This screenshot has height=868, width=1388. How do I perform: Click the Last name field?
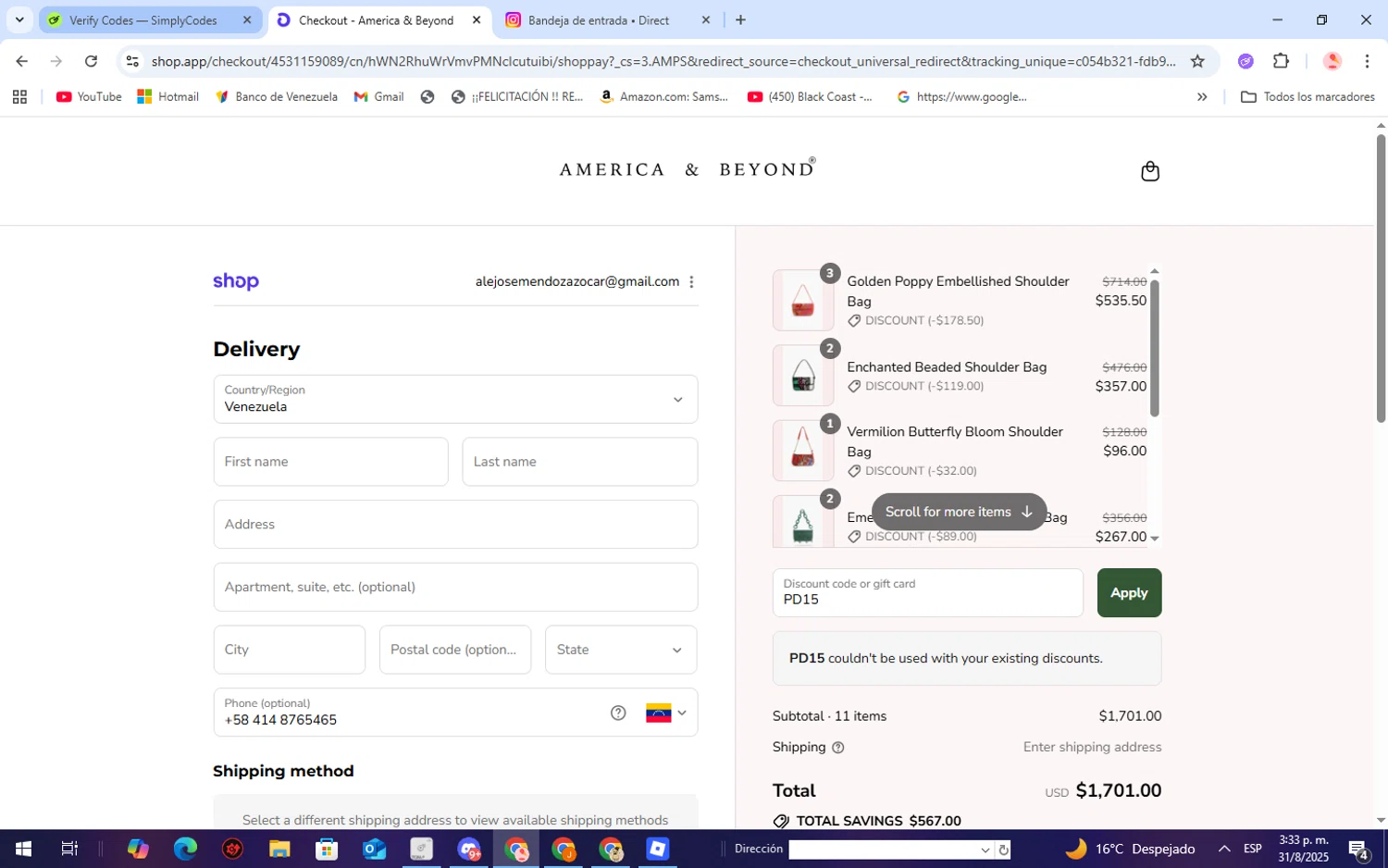(579, 462)
